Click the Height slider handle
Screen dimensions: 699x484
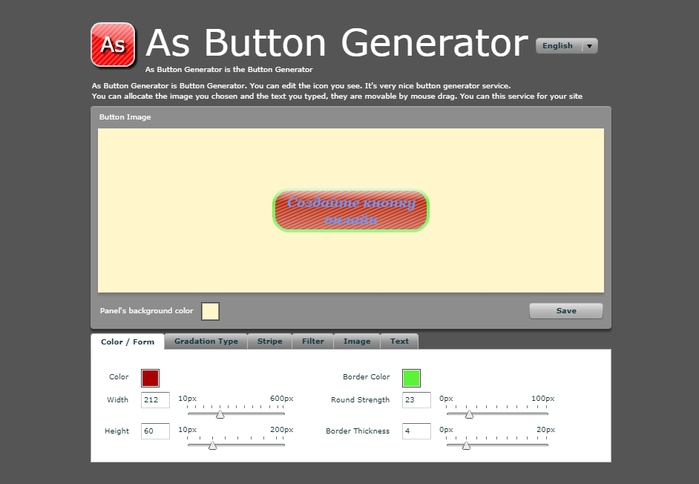tap(212, 445)
